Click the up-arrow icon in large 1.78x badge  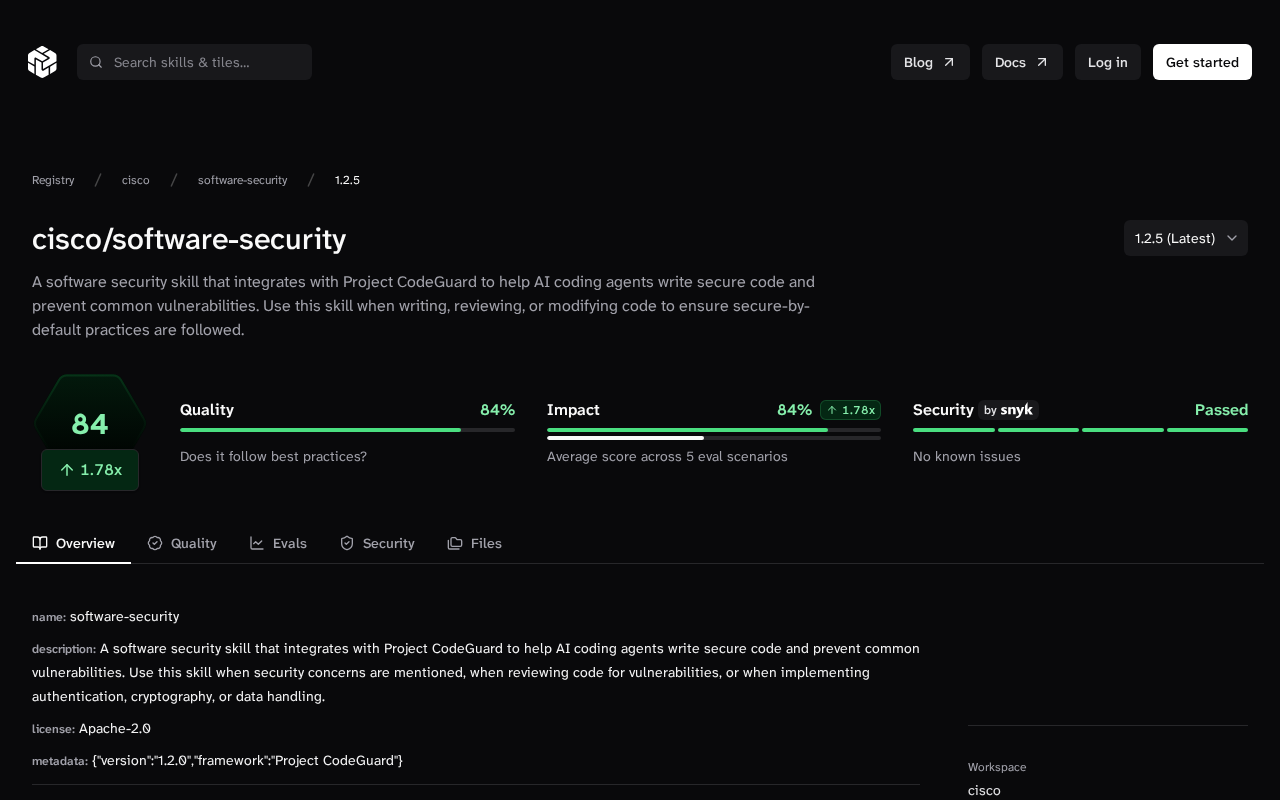point(67,470)
